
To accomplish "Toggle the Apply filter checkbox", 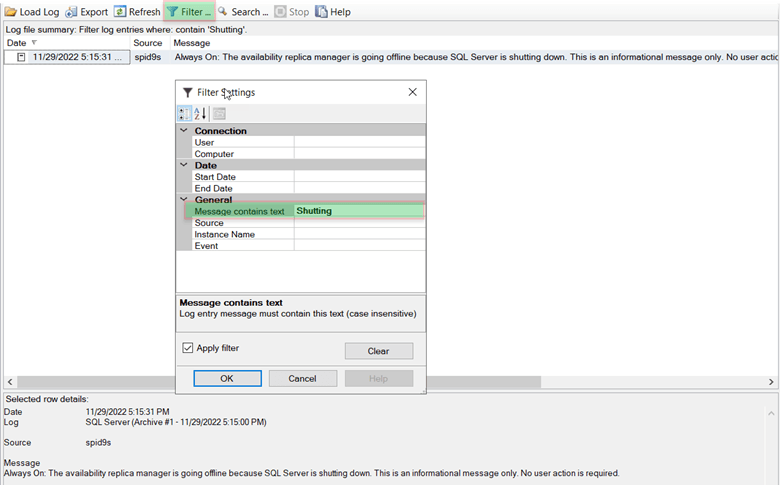I will click(x=188, y=348).
